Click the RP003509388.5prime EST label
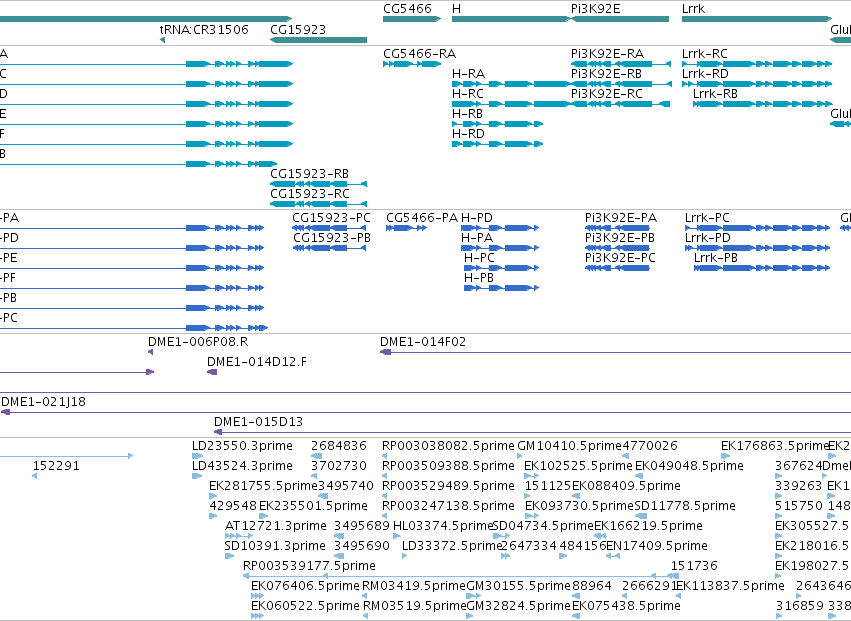The width and height of the screenshot is (851, 621). coord(448,466)
